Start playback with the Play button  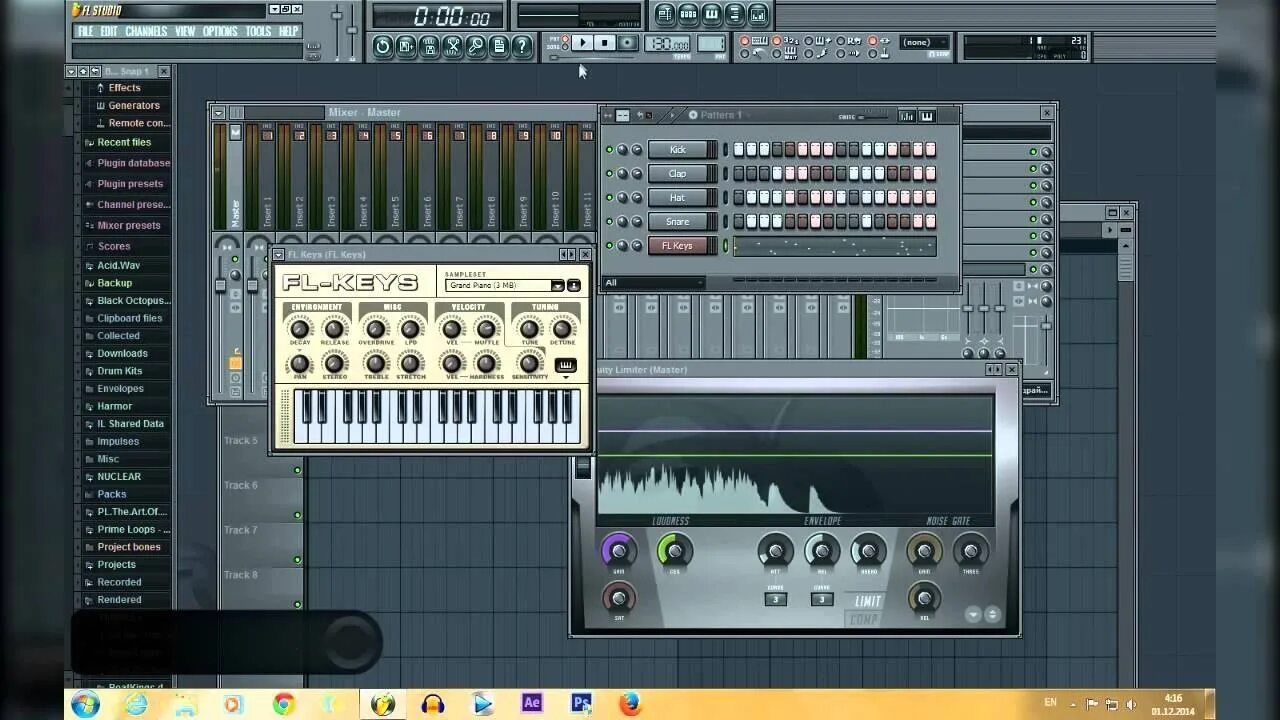(583, 43)
